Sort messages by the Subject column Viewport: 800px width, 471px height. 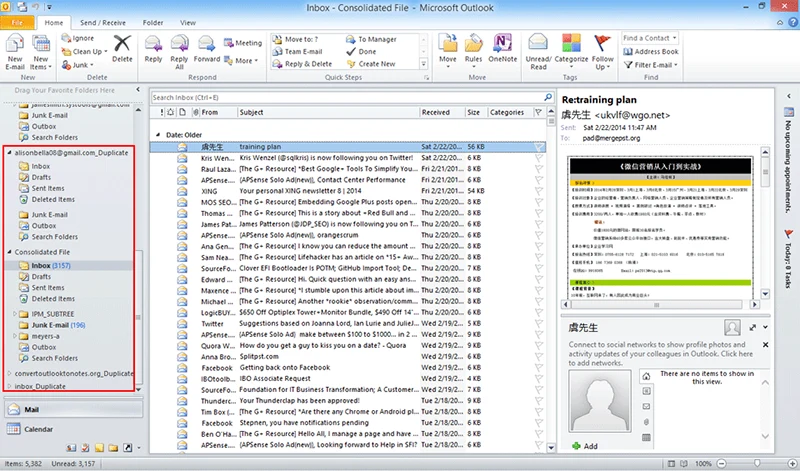click(329, 112)
